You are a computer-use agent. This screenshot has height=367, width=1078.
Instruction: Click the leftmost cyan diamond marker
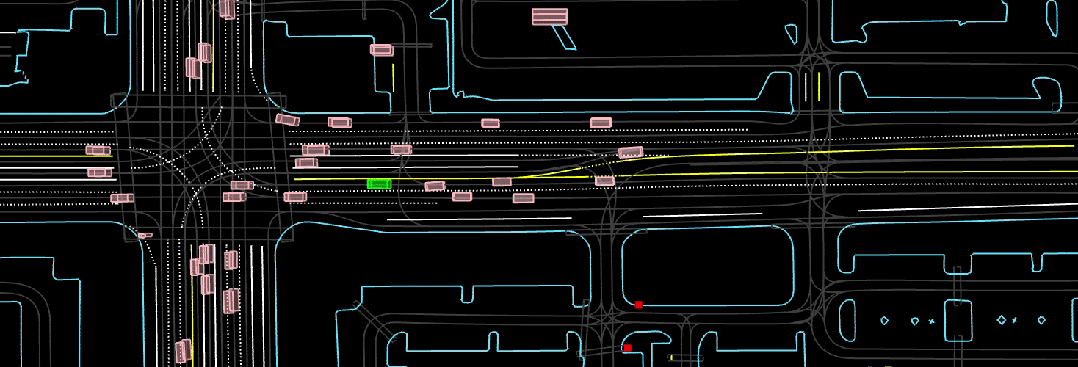[885, 320]
